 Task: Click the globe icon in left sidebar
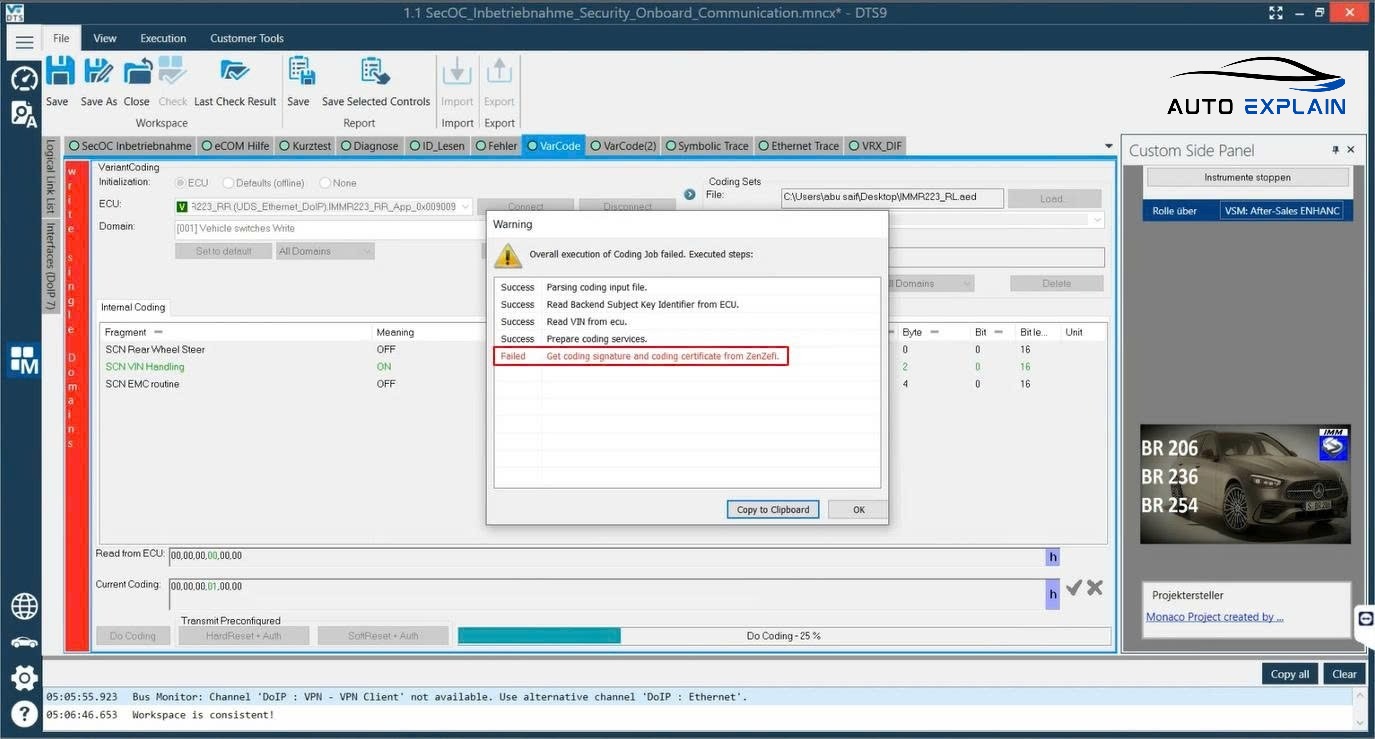click(24, 606)
